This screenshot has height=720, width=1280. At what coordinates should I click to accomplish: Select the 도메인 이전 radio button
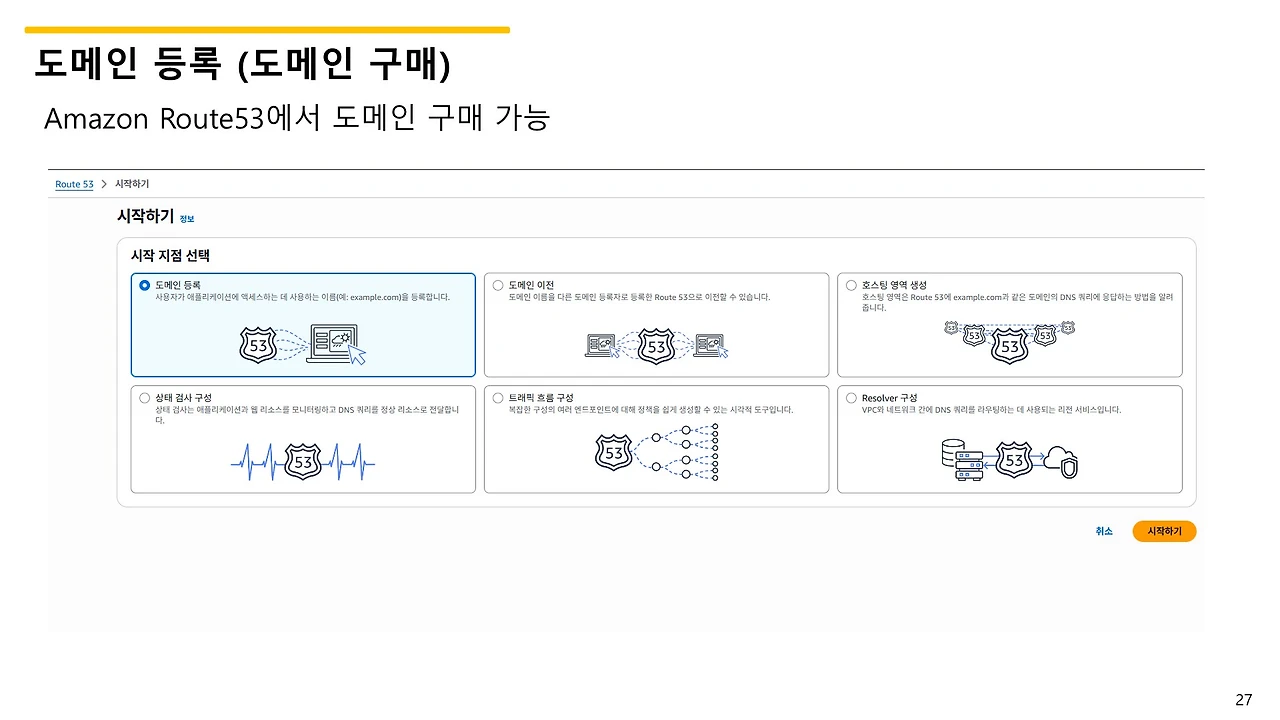[x=497, y=285]
